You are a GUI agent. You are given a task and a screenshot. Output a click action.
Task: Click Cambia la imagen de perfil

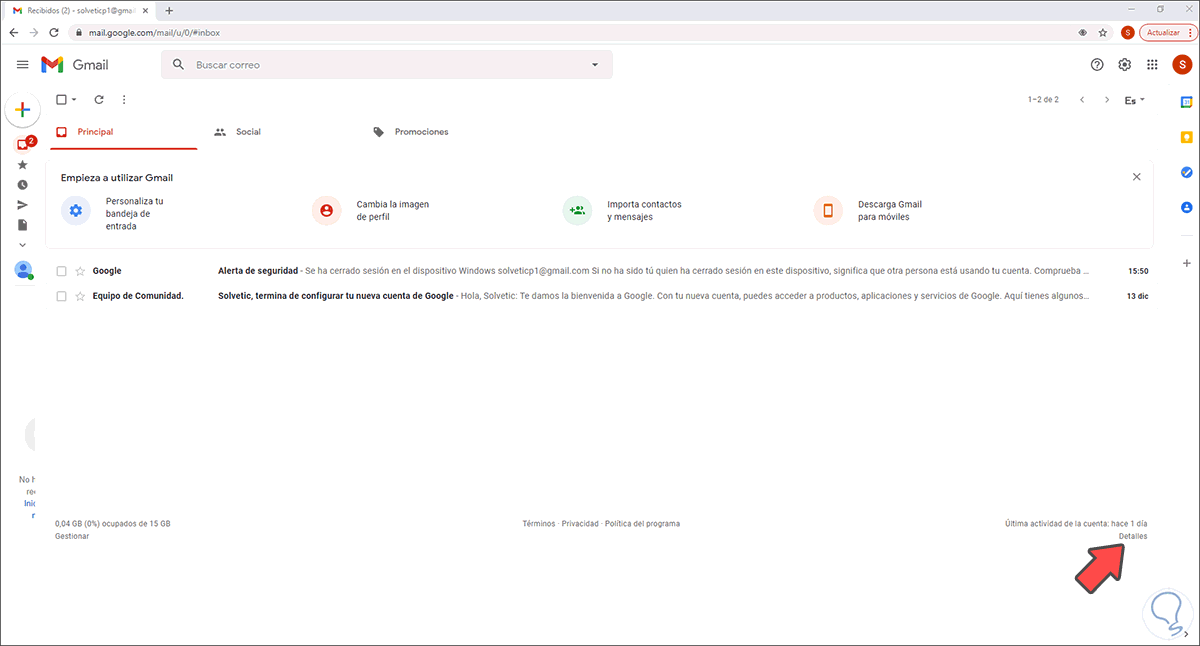point(370,210)
